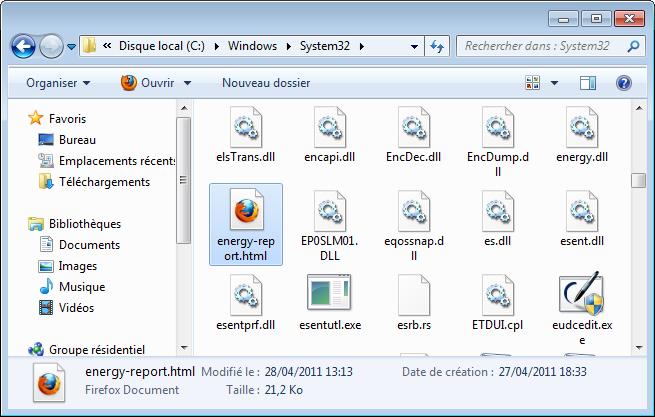This screenshot has width=655, height=417.
Task: Select the encapi.dll file icon
Action: click(x=330, y=127)
